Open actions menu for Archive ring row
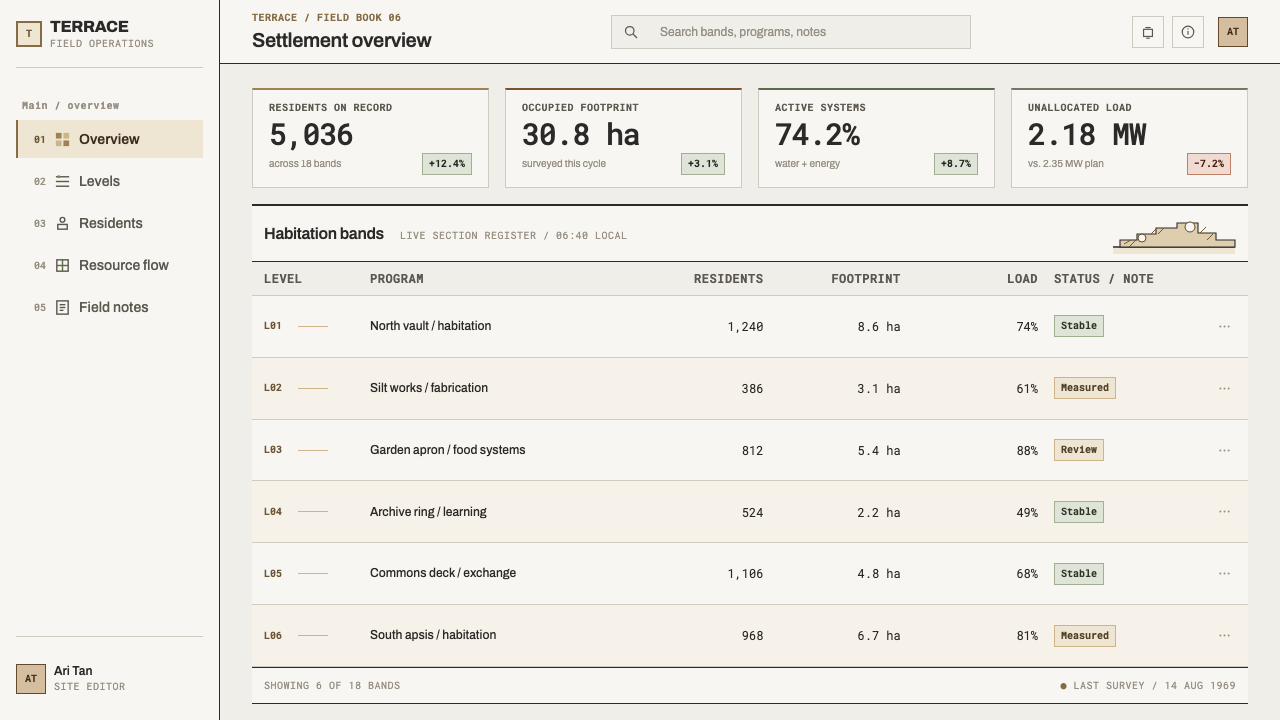Image resolution: width=1280 pixels, height=720 pixels. click(1224, 511)
